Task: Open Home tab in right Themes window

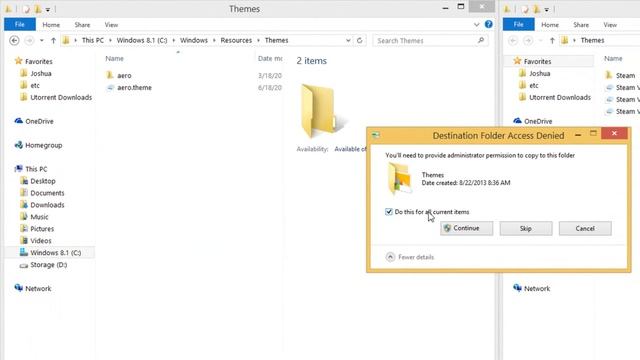Action: click(x=550, y=25)
